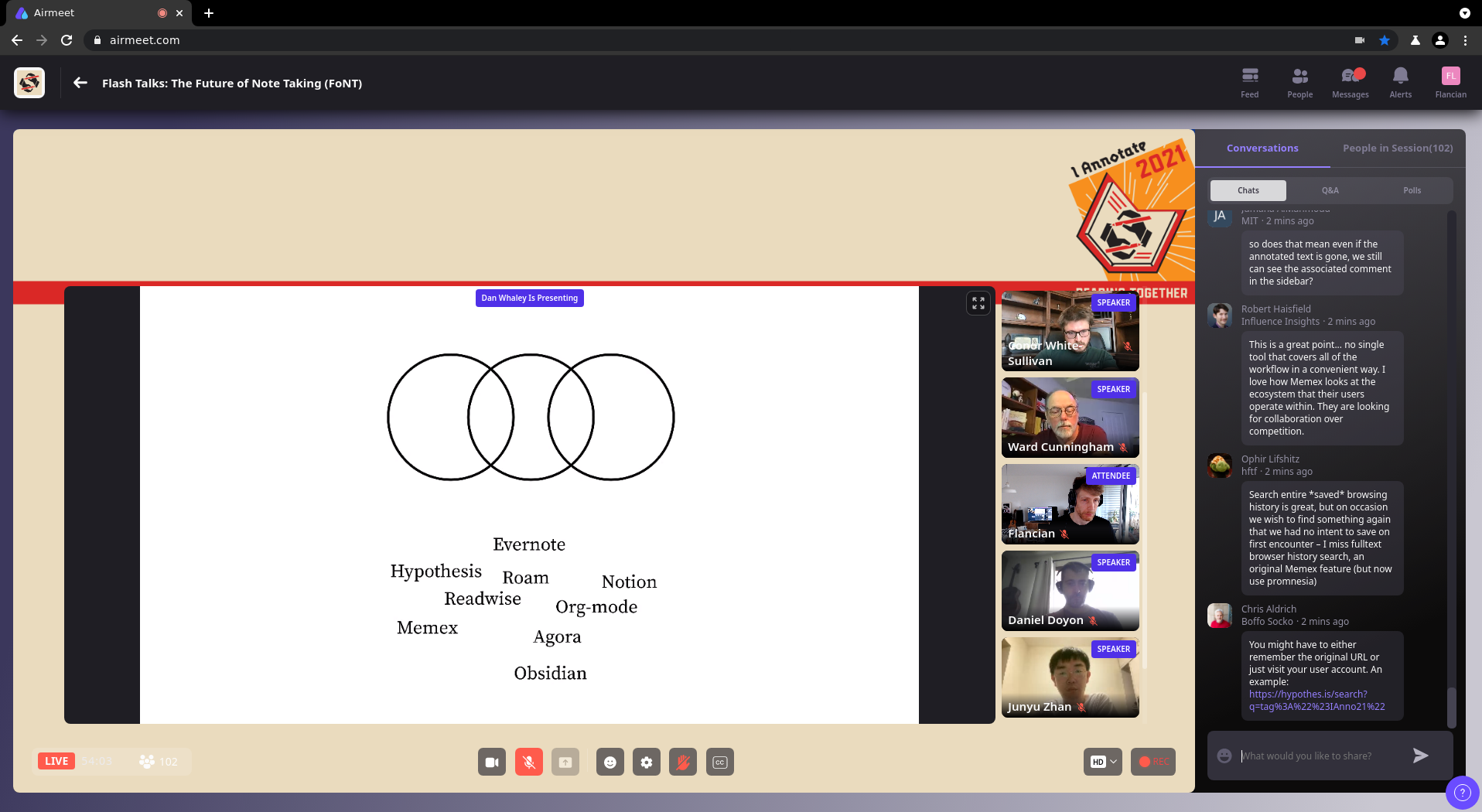Click the REC recording button

(1153, 762)
